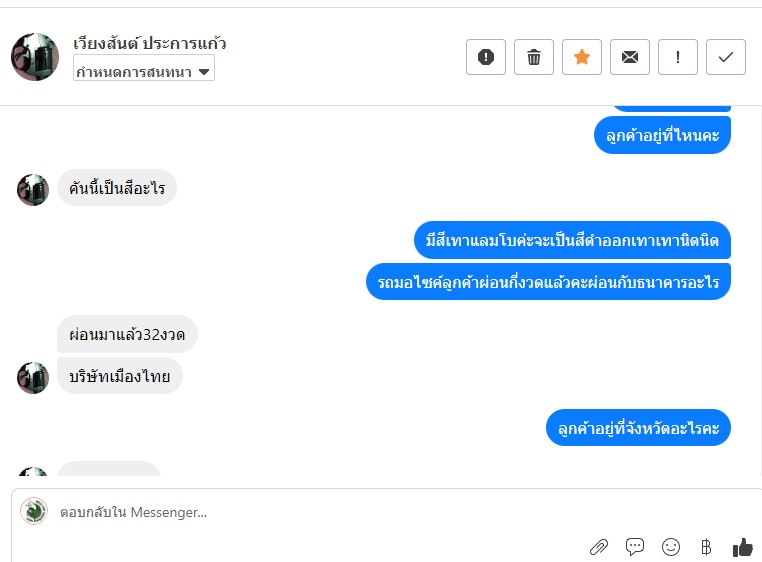Click the contact's profile photo in header
This screenshot has height=562, width=762.
(x=35, y=57)
